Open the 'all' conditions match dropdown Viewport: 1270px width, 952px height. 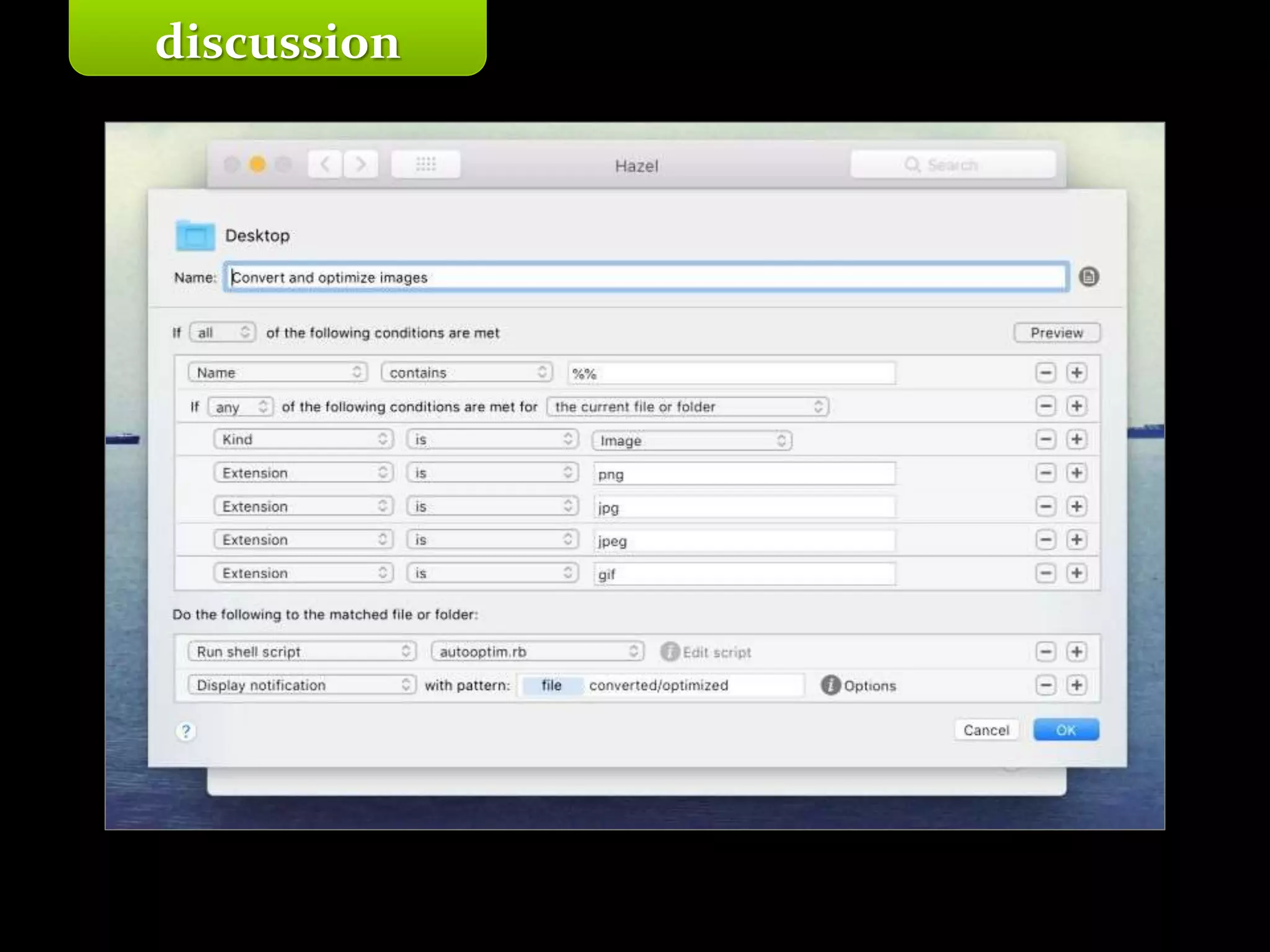point(223,332)
